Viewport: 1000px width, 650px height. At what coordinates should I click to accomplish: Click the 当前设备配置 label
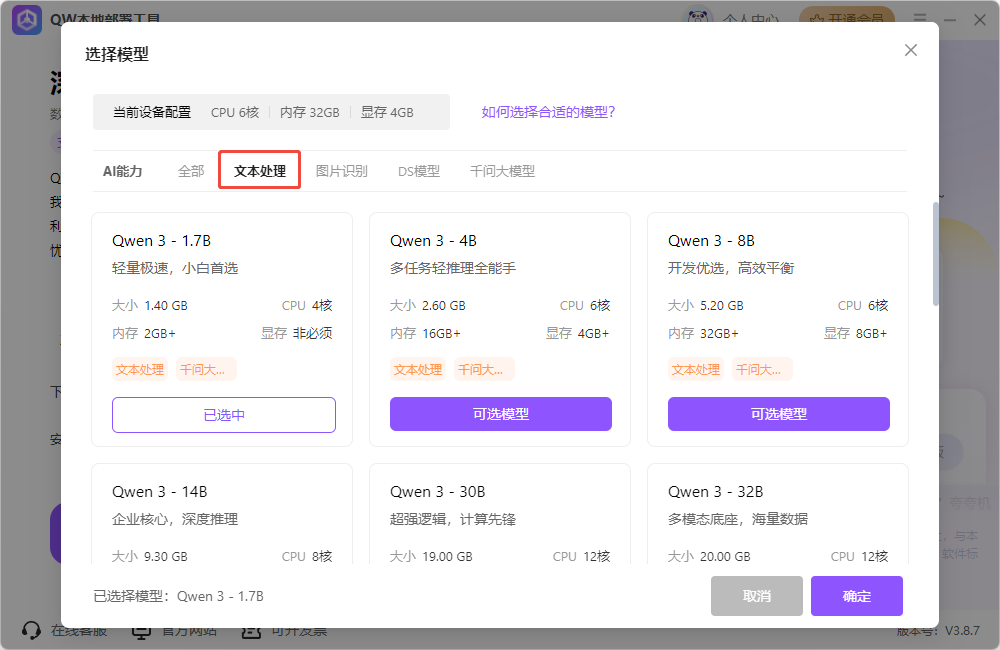click(x=152, y=112)
